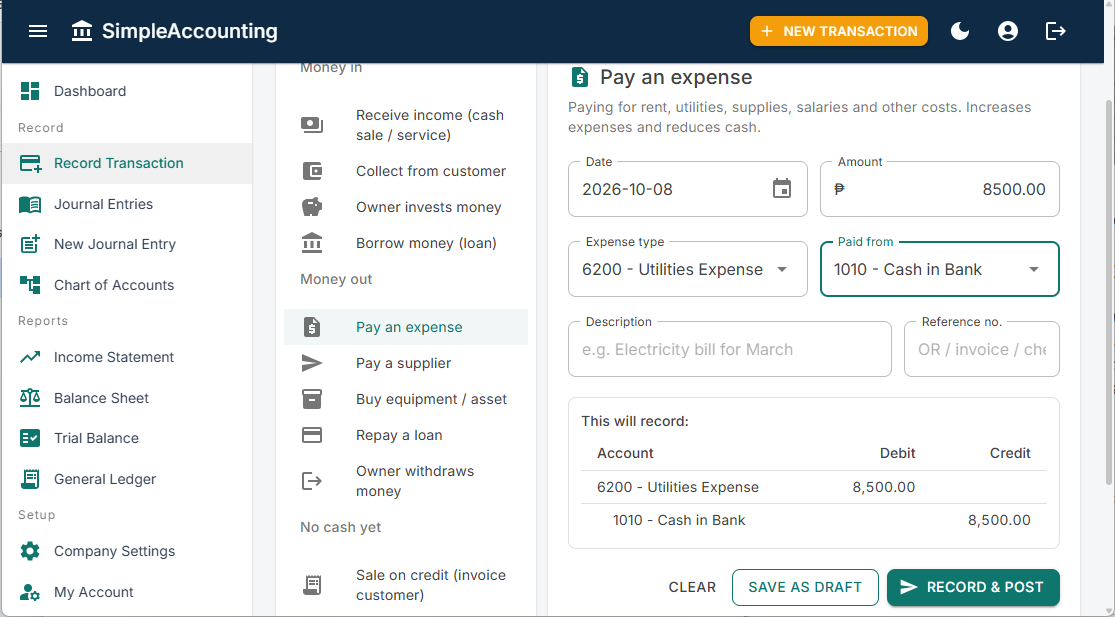Click the Borrow money bank icon
This screenshot has height=617, width=1115.
(x=312, y=243)
